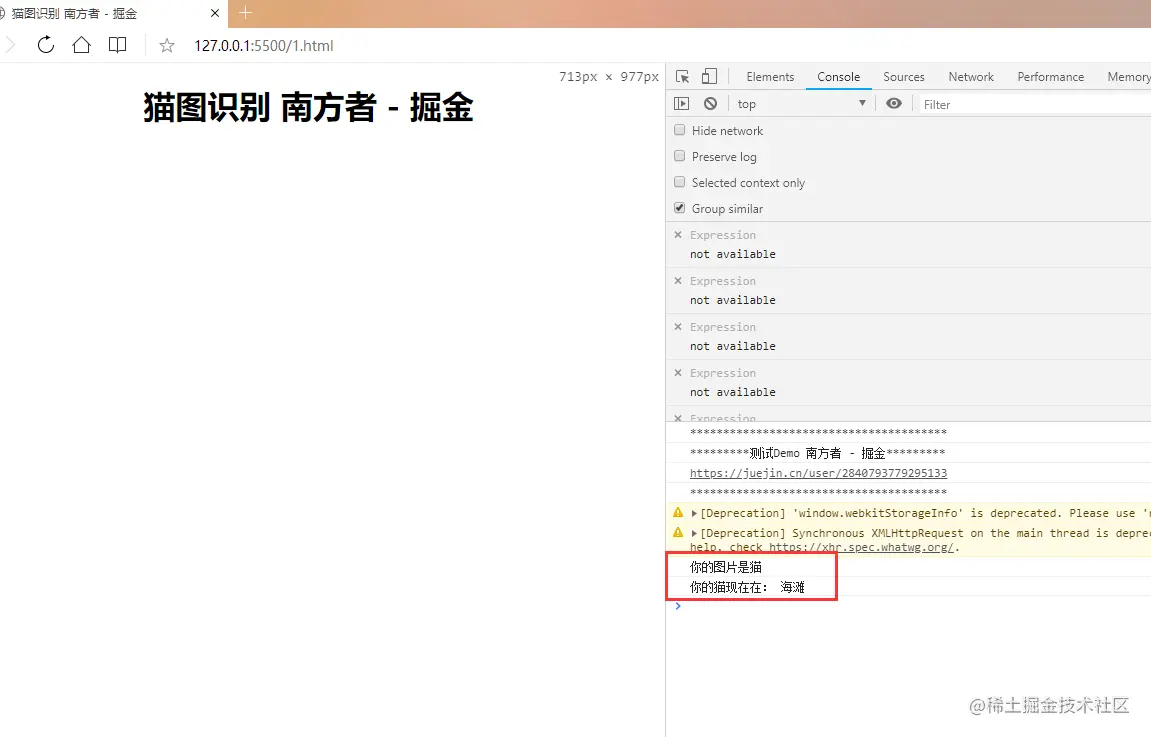Open the Network tab
This screenshot has height=737, width=1151.
tap(970, 76)
